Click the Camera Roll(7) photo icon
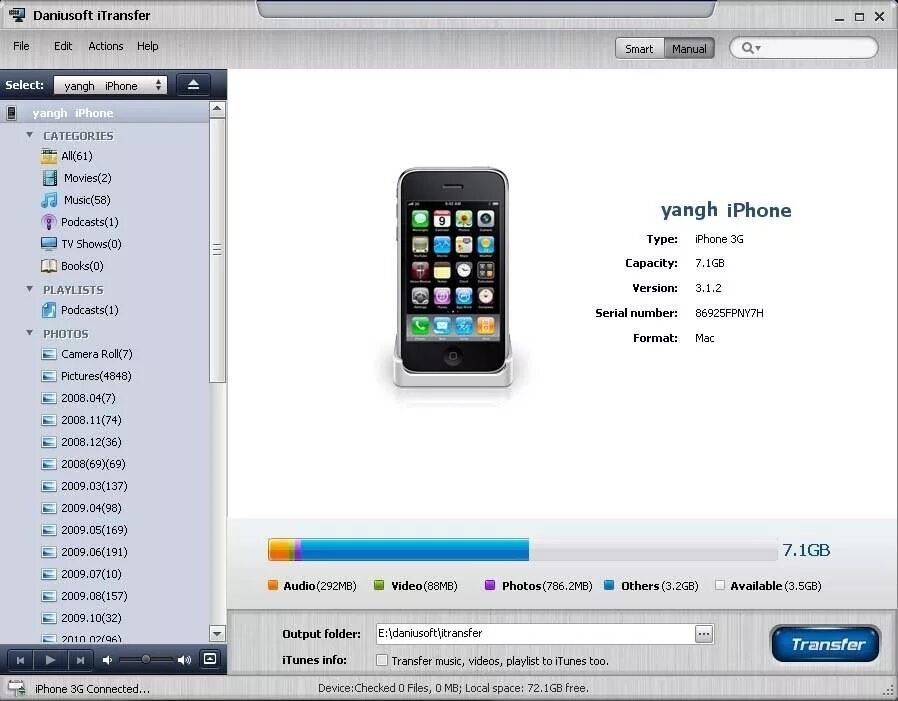Image resolution: width=898 pixels, height=701 pixels. point(49,355)
